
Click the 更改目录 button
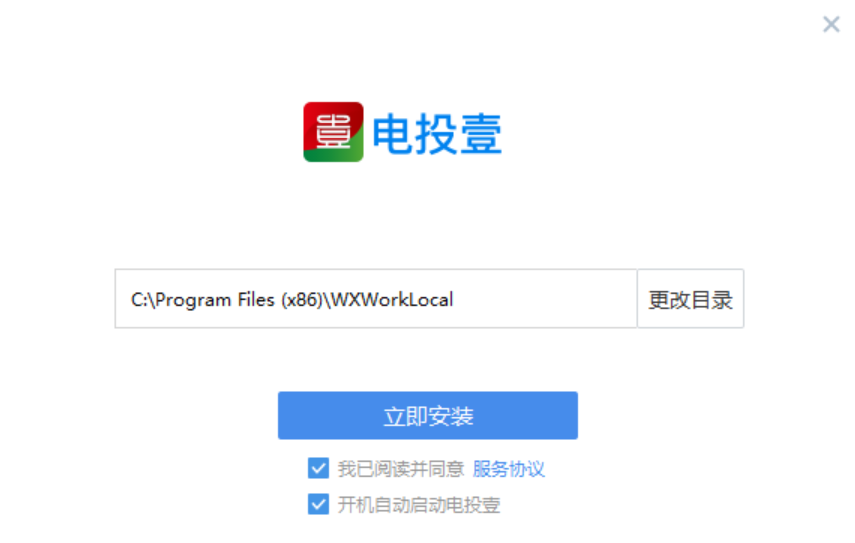click(x=690, y=299)
